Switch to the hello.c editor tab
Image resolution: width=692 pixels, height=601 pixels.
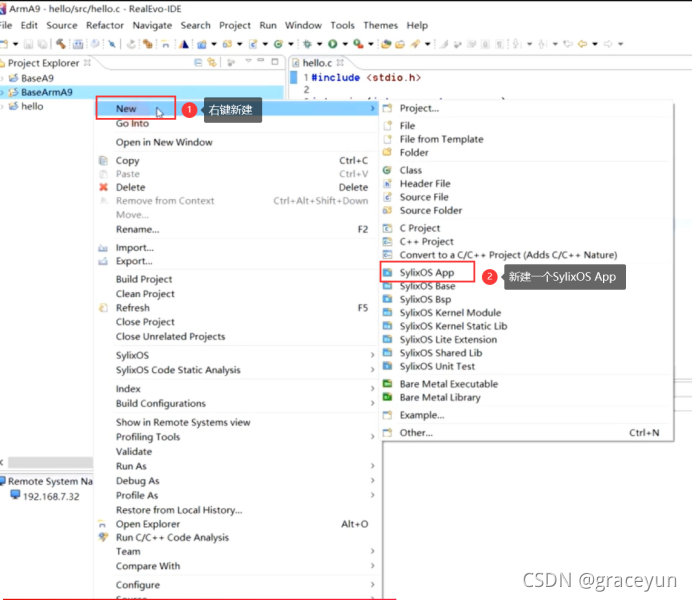tap(317, 63)
